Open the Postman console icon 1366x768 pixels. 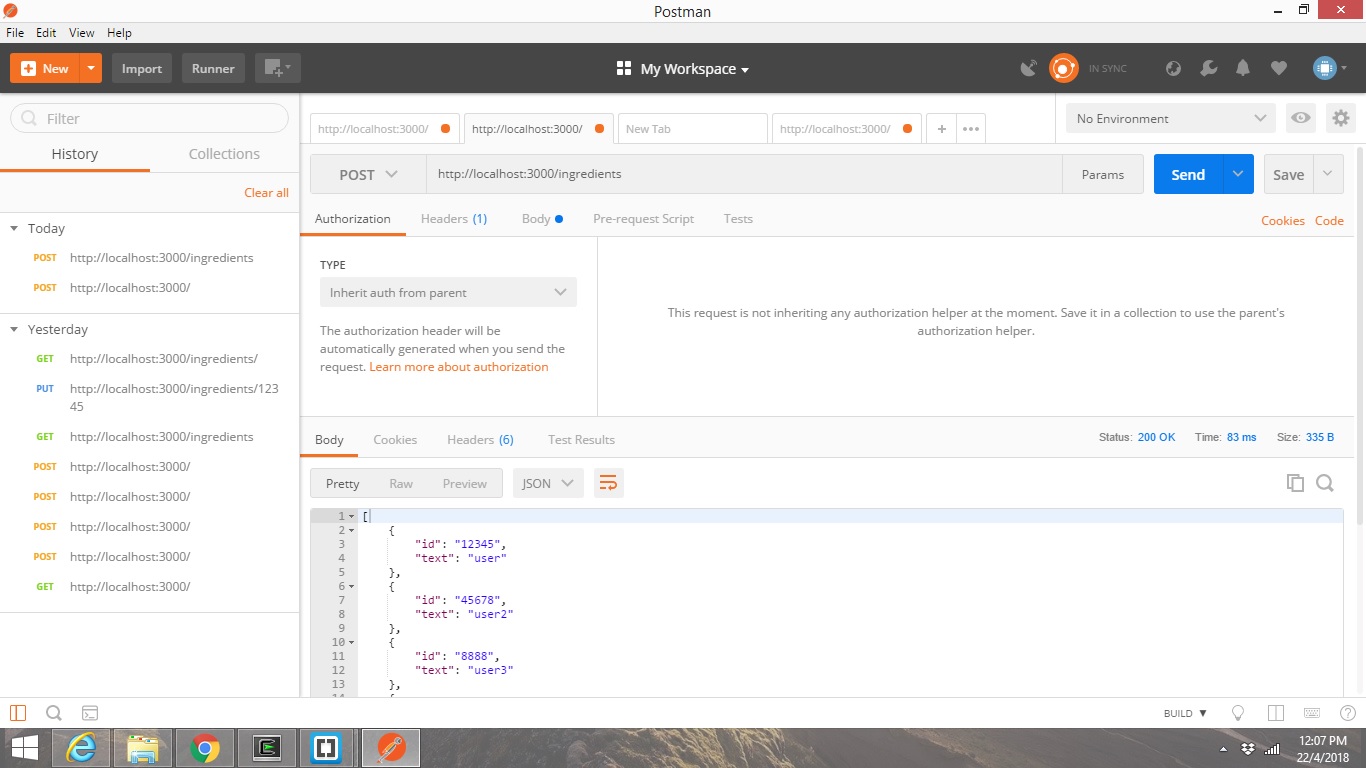click(x=90, y=713)
